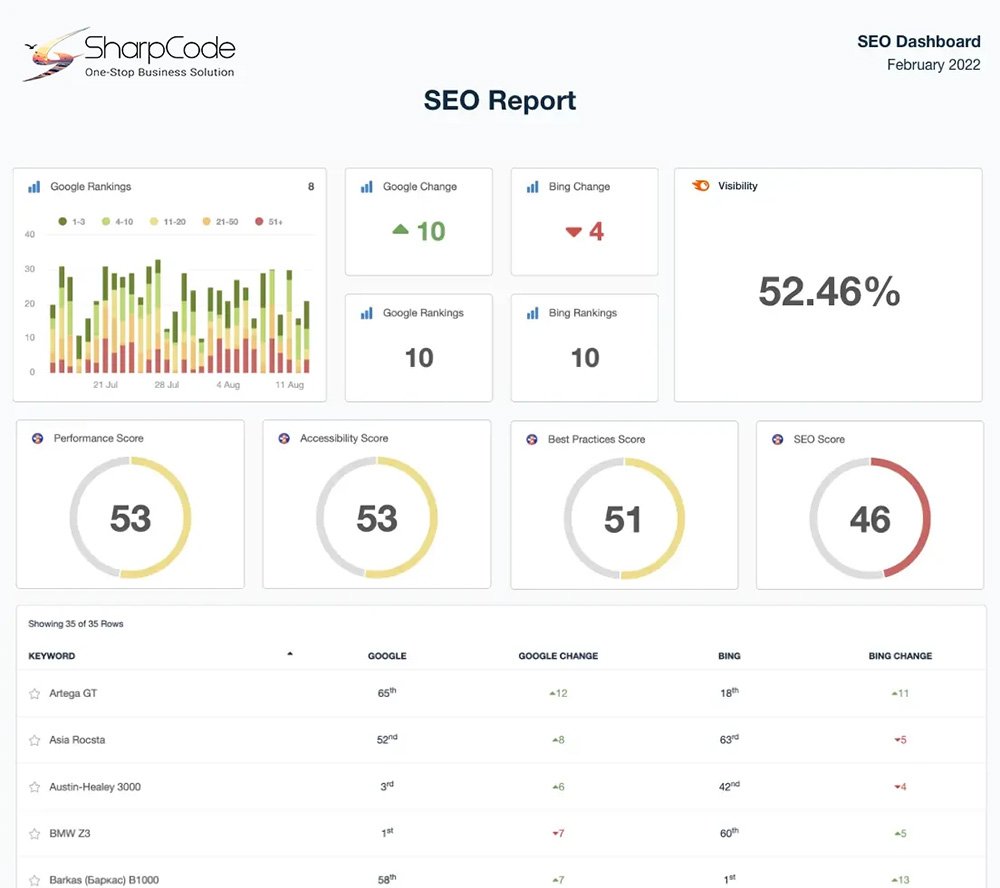Click the Google Change widget icon
1000x888 pixels.
366,187
